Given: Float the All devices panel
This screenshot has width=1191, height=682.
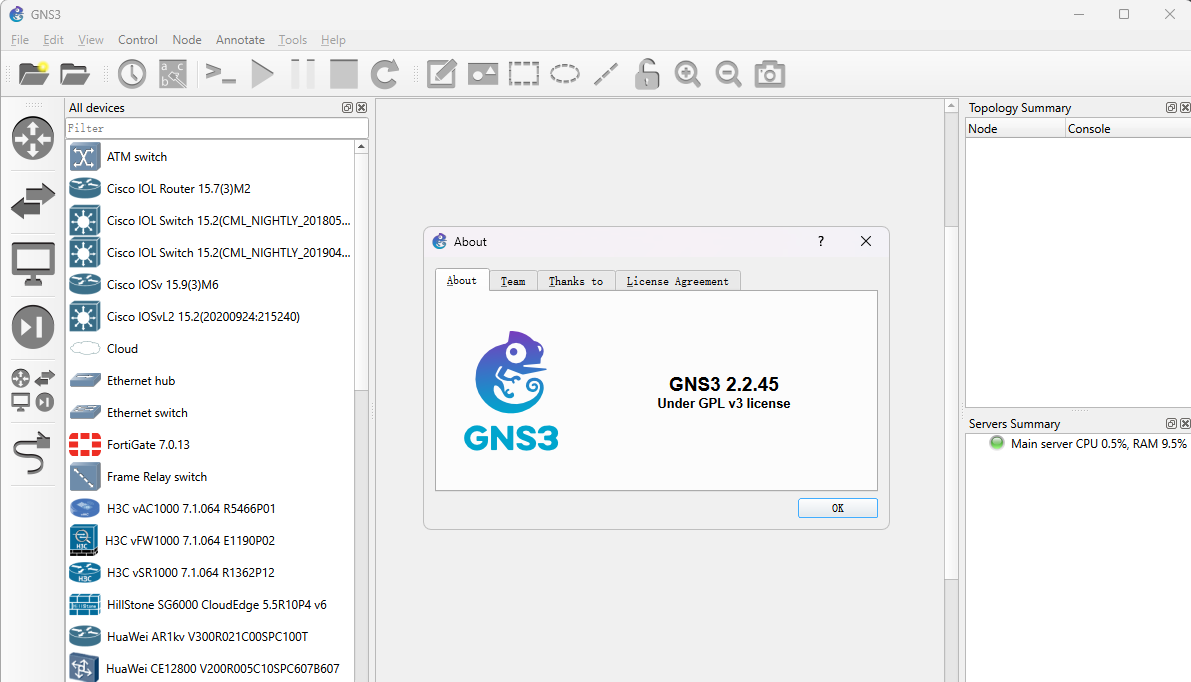Looking at the screenshot, I should (347, 108).
